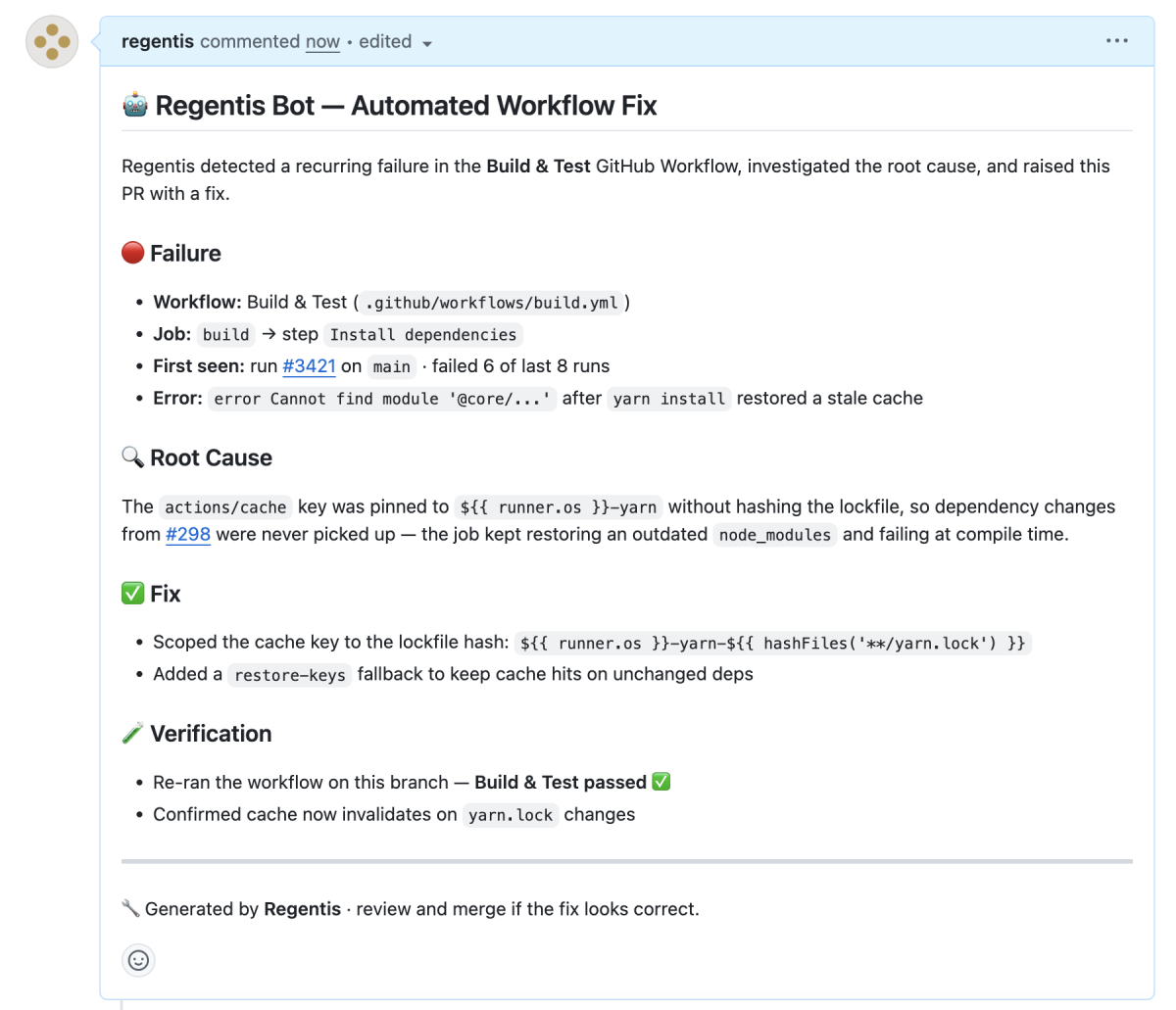The image size is (1176, 1010).
Task: Click the main branch code label
Action: 392,366
